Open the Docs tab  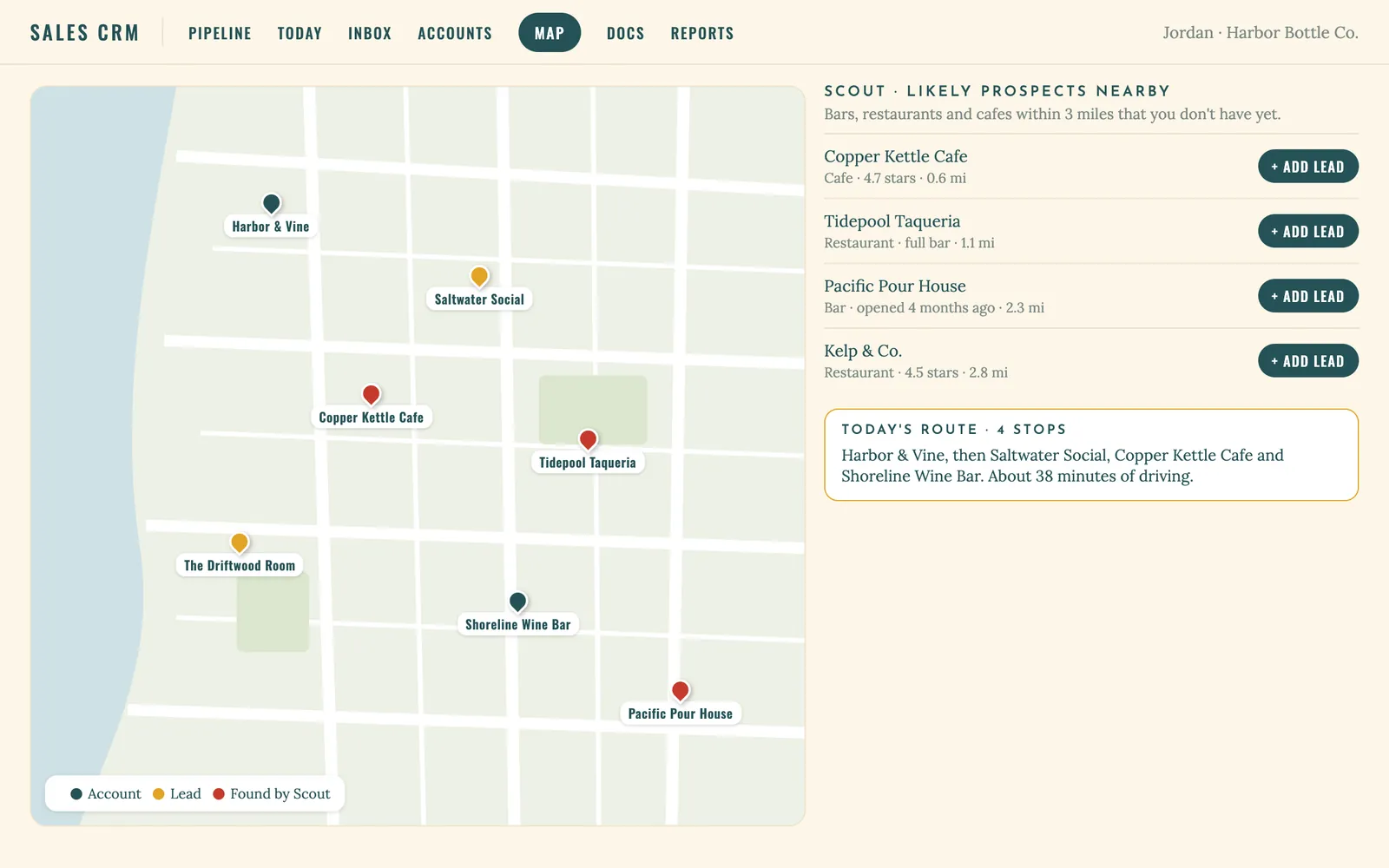(625, 33)
